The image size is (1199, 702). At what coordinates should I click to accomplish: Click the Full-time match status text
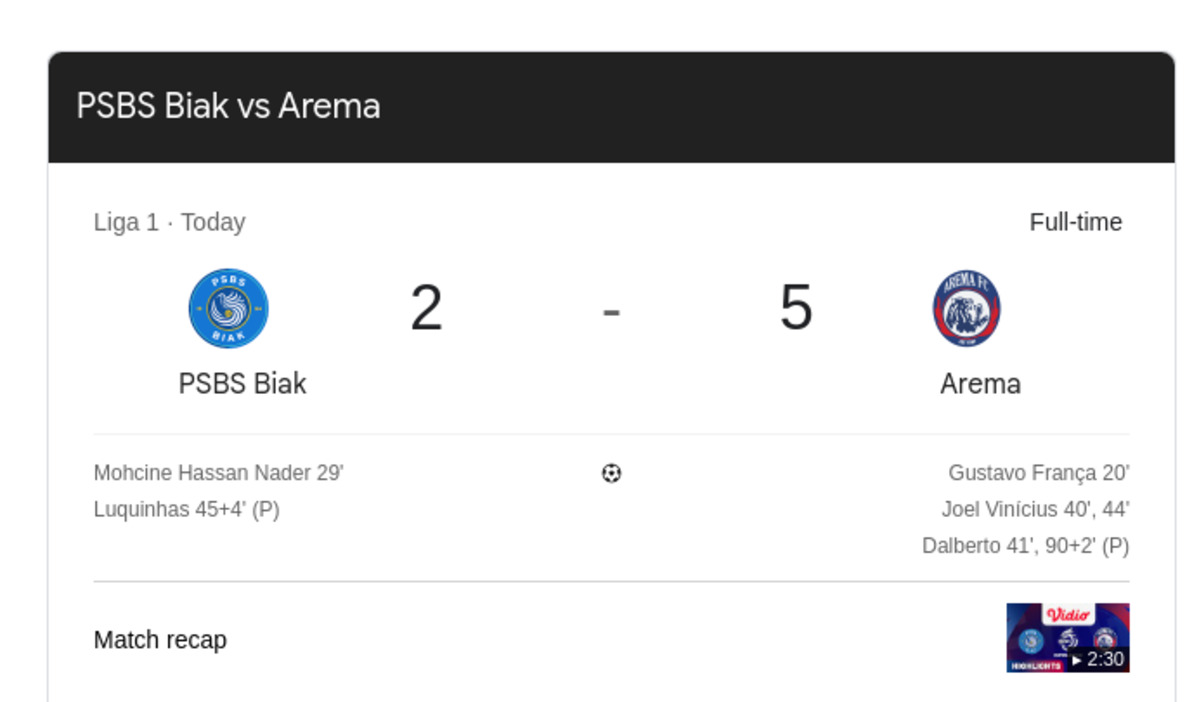click(1075, 223)
